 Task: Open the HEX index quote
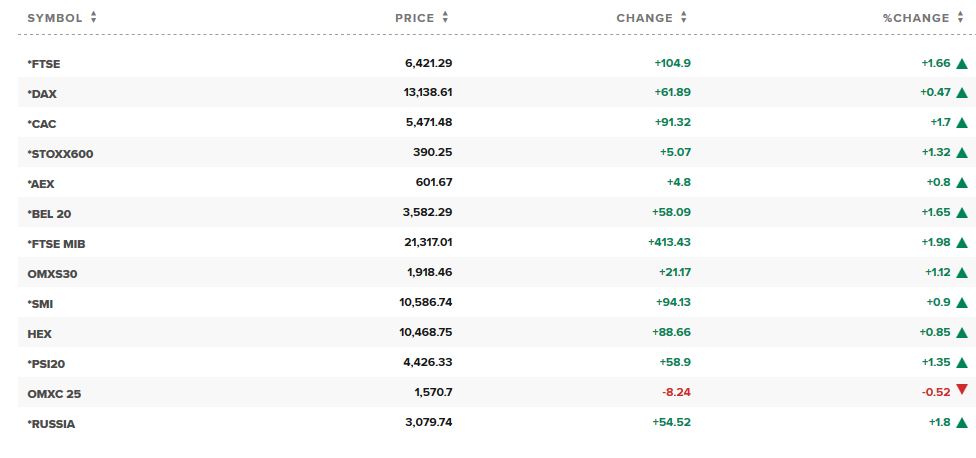39,334
